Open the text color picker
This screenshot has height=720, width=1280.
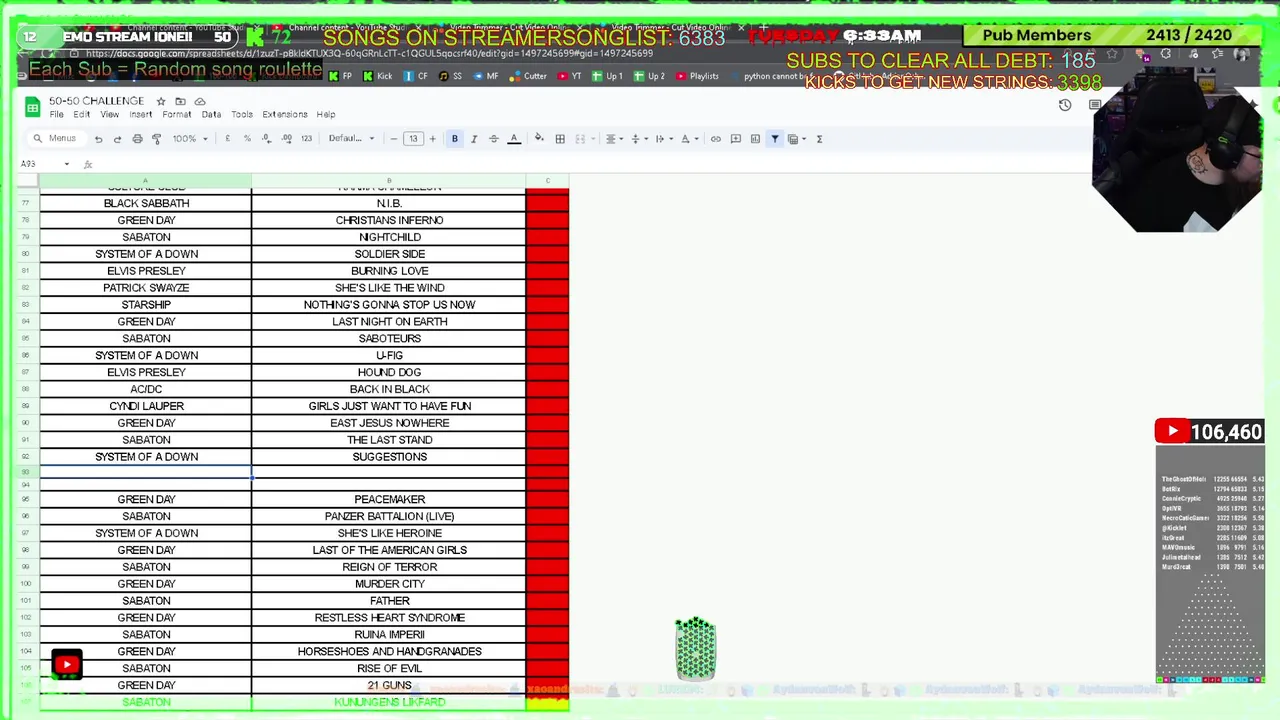point(514,139)
